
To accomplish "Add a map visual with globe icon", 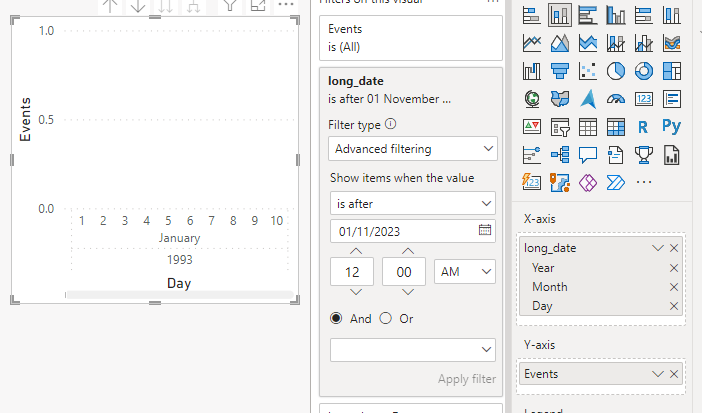I will 532,99.
